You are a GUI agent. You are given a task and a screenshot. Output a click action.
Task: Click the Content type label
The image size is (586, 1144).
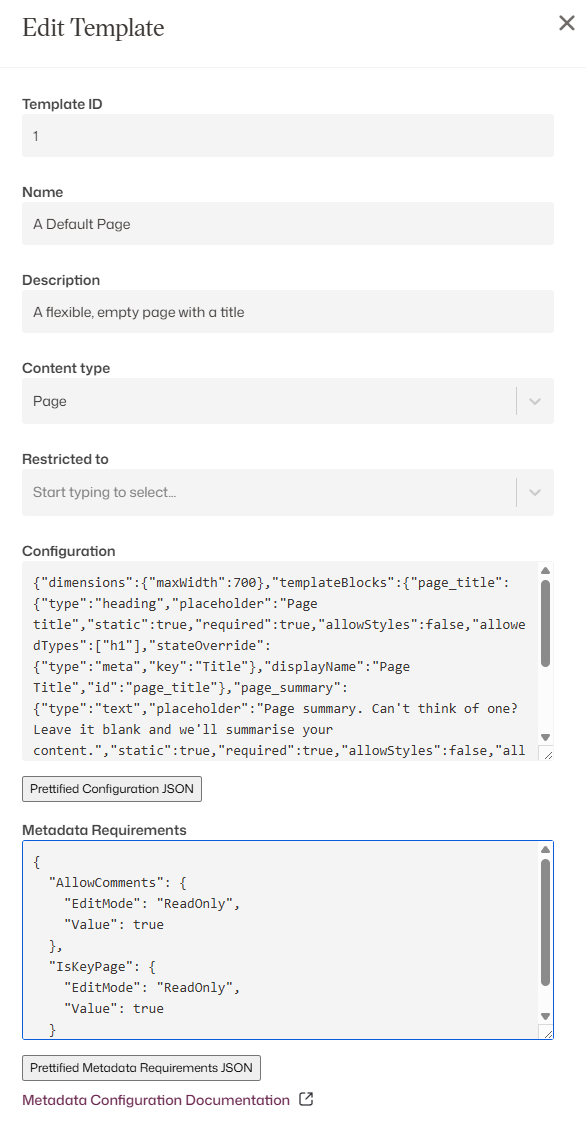66,368
